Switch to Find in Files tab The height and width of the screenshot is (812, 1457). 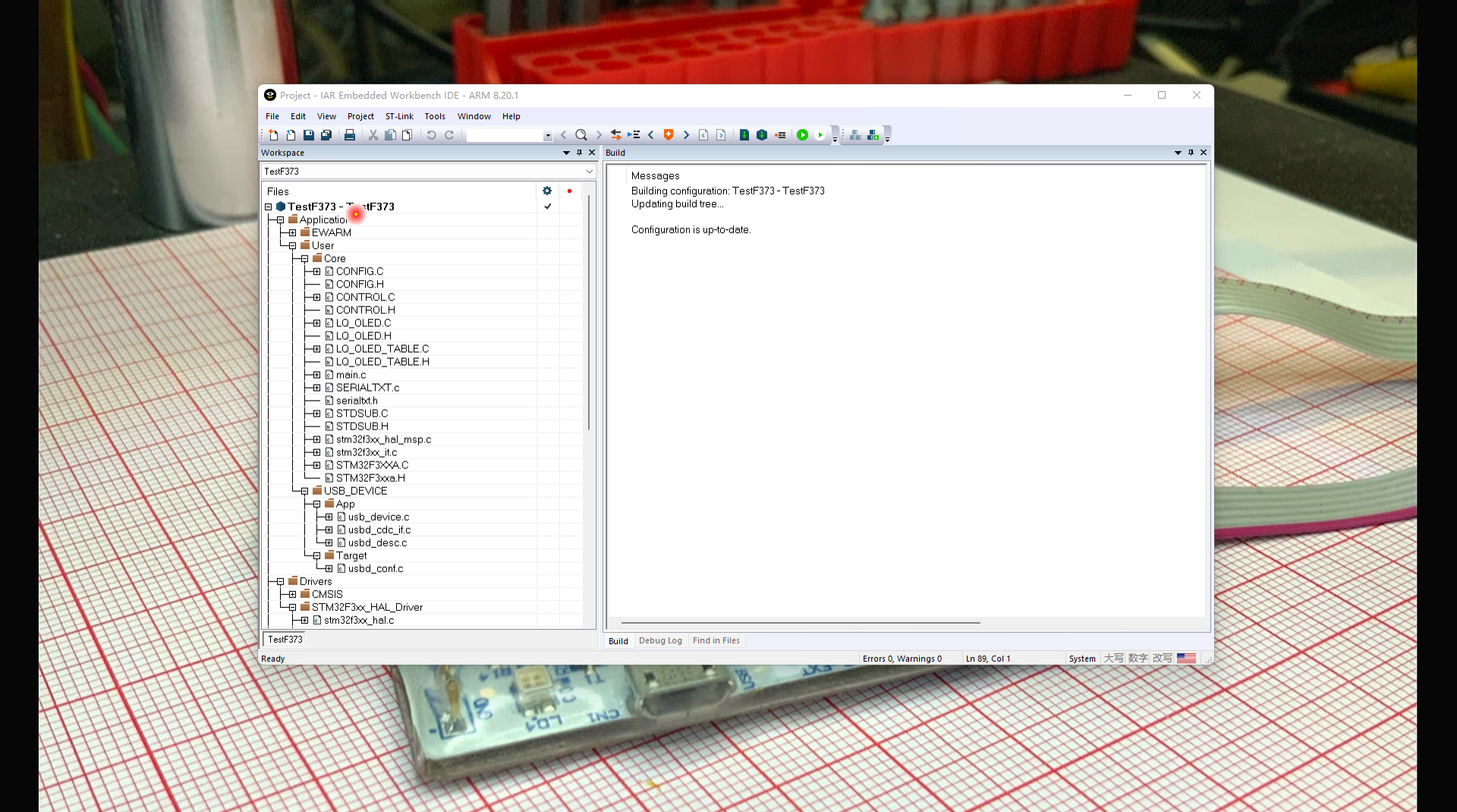[716, 640]
